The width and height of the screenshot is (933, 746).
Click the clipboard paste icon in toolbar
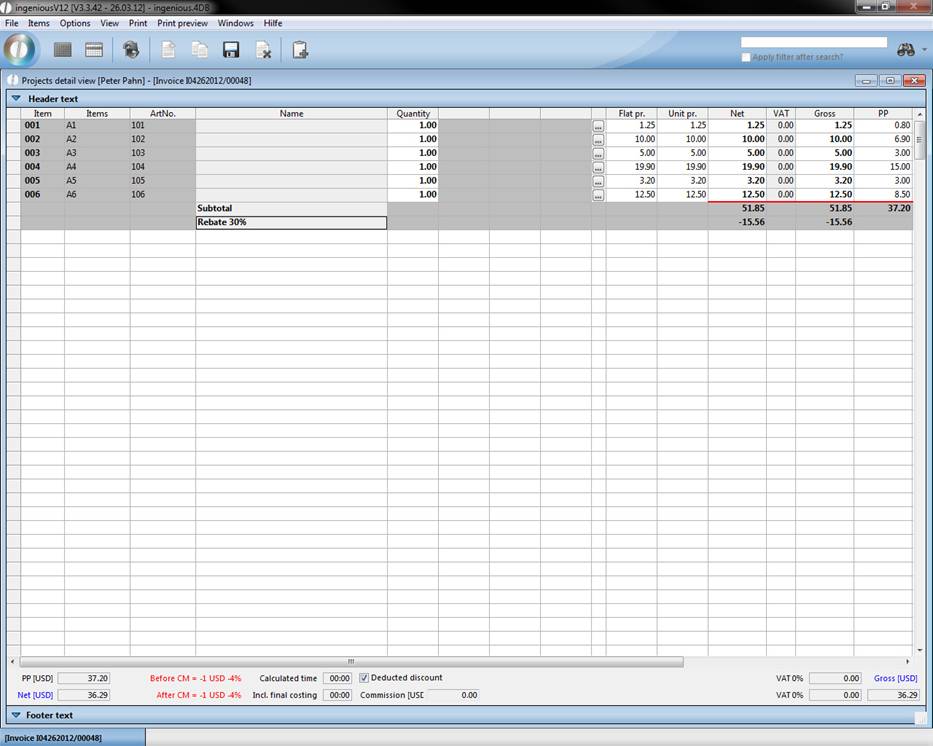point(300,50)
